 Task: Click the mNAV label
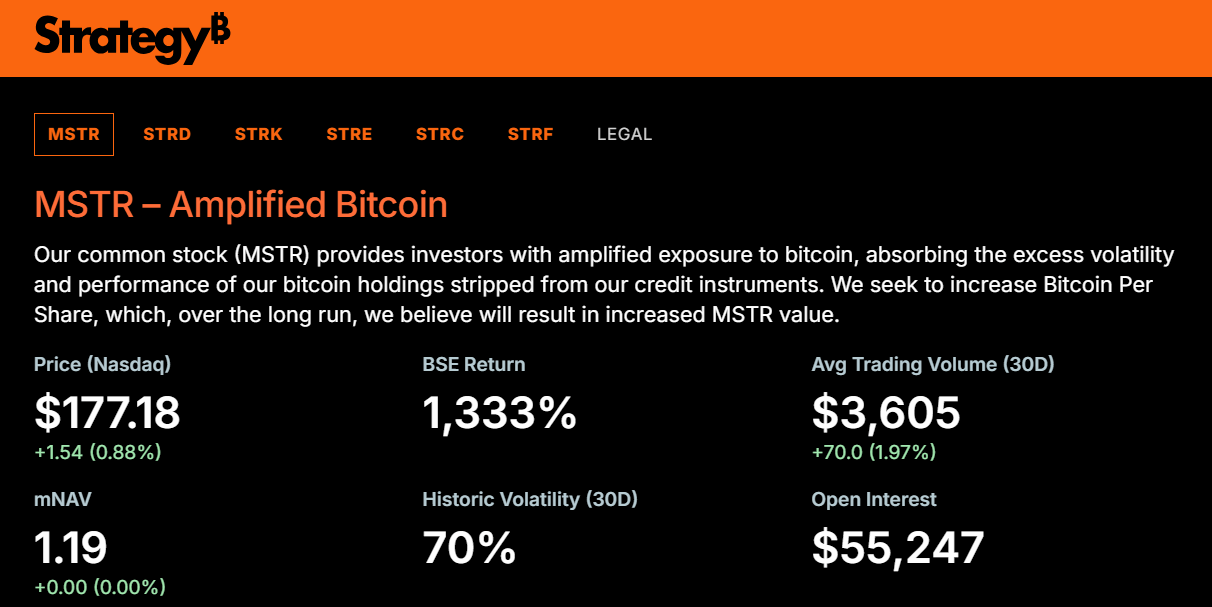point(56,499)
